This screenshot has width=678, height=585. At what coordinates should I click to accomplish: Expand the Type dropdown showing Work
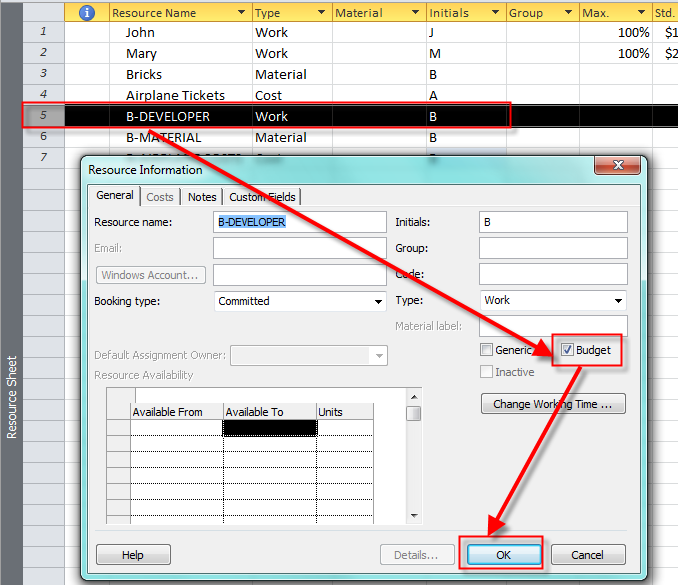click(619, 300)
